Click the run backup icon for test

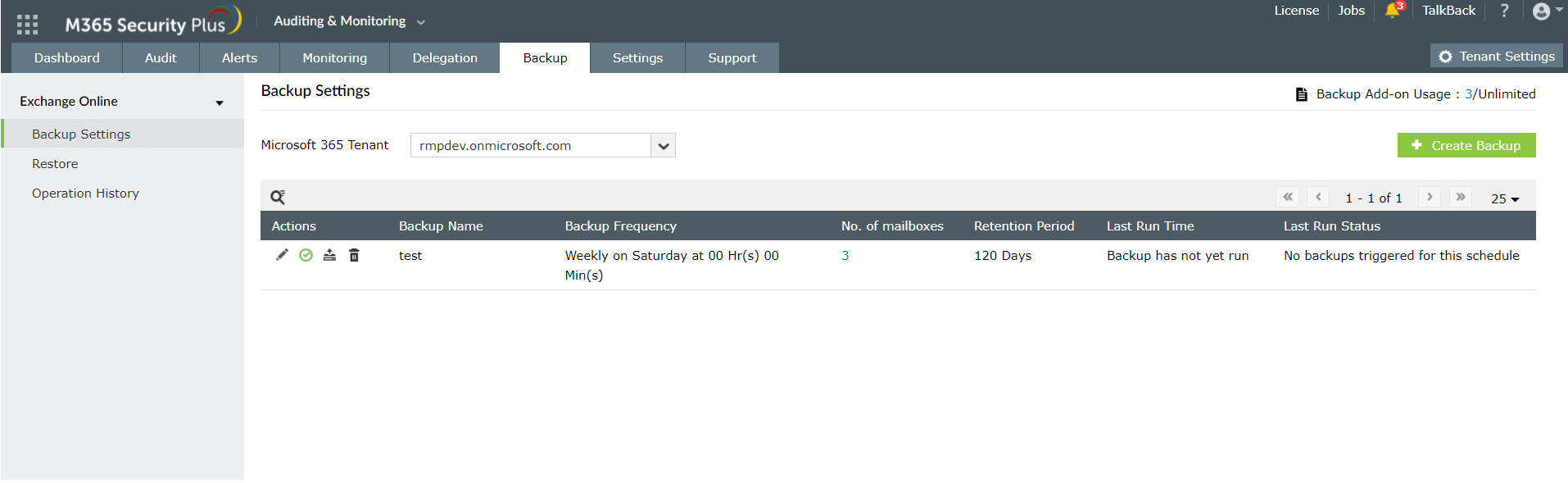pos(329,255)
